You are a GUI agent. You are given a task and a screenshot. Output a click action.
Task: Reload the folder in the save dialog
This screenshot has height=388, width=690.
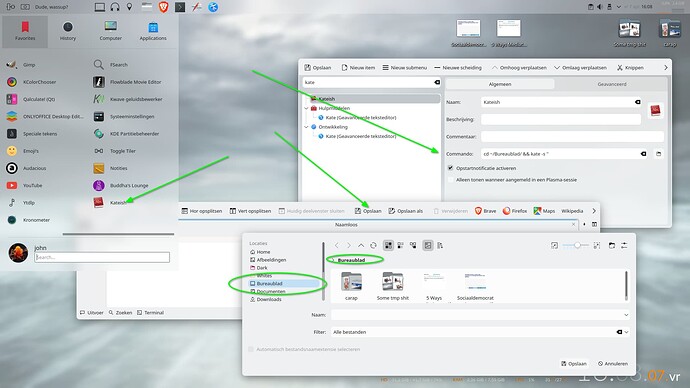pos(373,245)
